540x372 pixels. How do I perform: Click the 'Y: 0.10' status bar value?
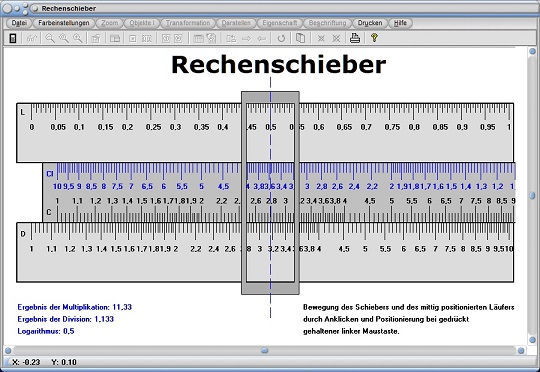tap(64, 362)
